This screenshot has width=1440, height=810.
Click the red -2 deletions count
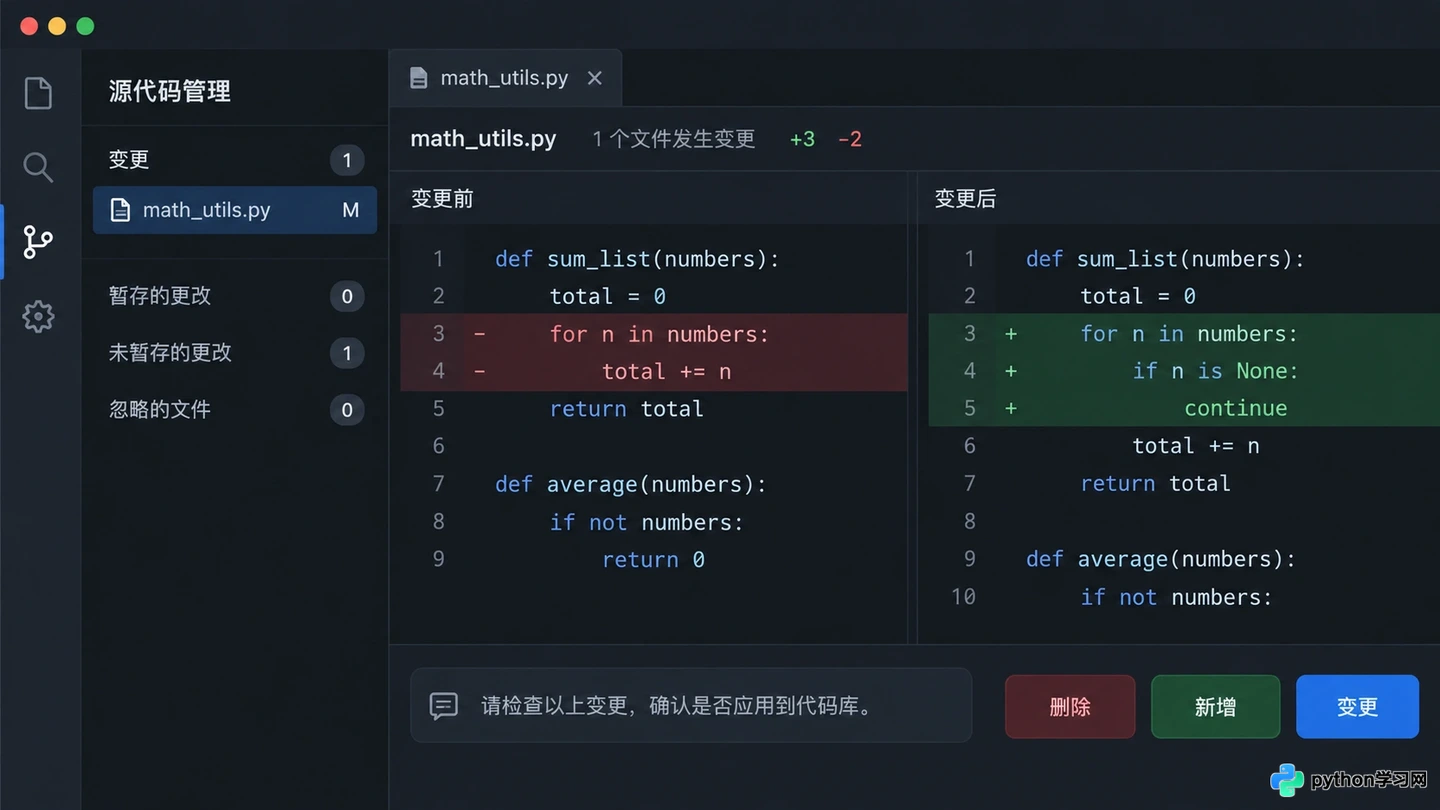(x=850, y=140)
